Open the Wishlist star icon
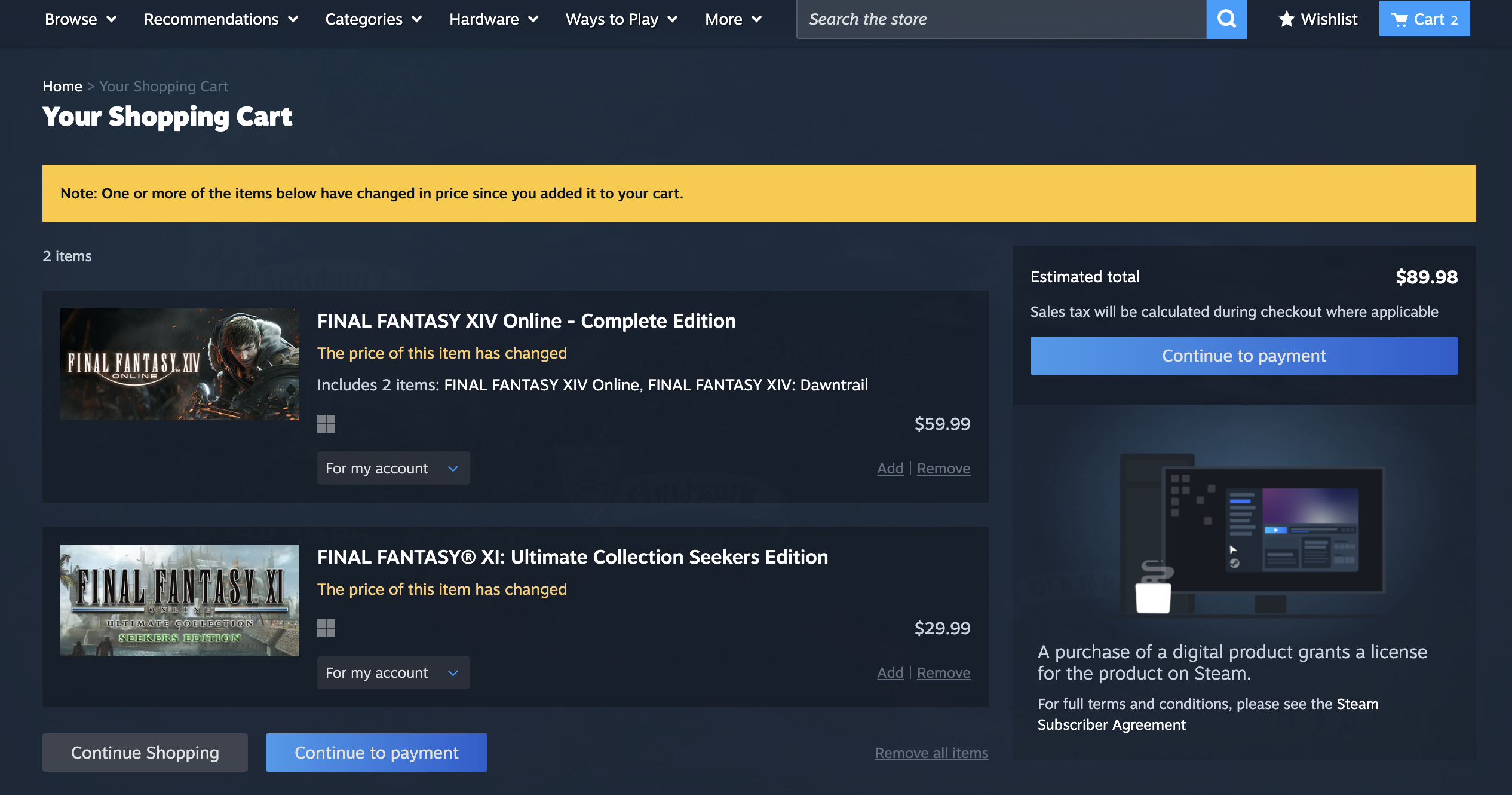This screenshot has height=795, width=1512. pyautogui.click(x=1286, y=19)
